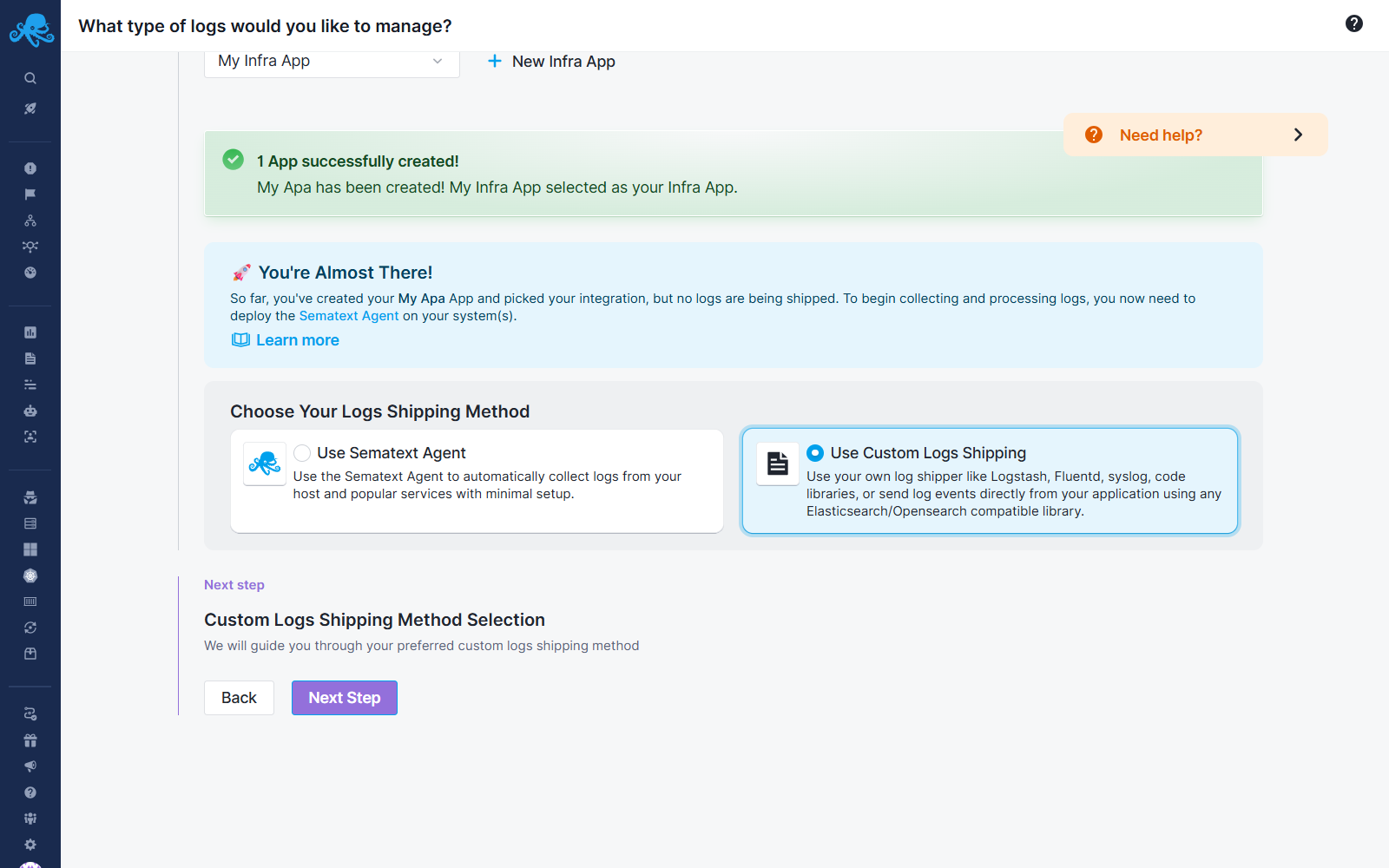Click the help question mark in the header
Viewport: 1389px width, 868px height.
tap(1353, 23)
